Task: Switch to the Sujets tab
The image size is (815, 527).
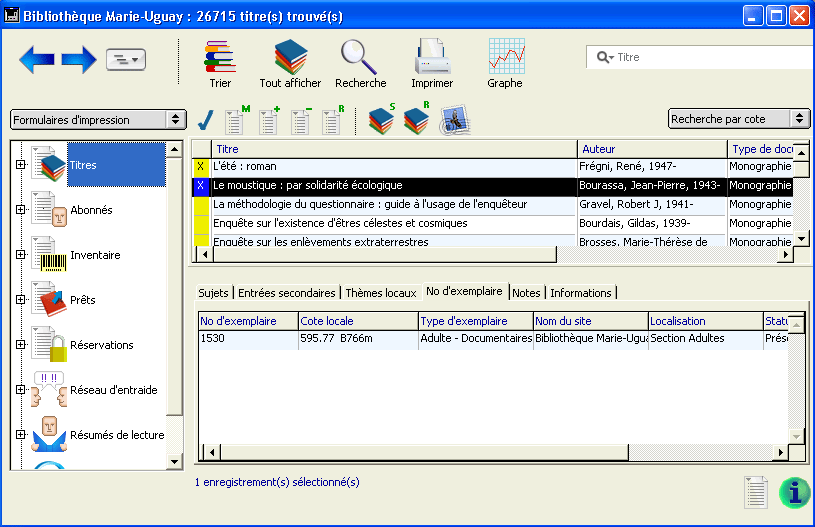Action: tap(213, 293)
